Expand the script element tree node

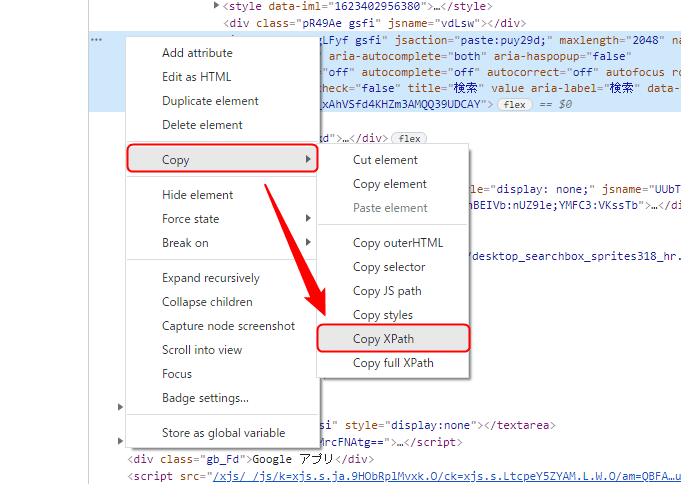click(x=120, y=441)
